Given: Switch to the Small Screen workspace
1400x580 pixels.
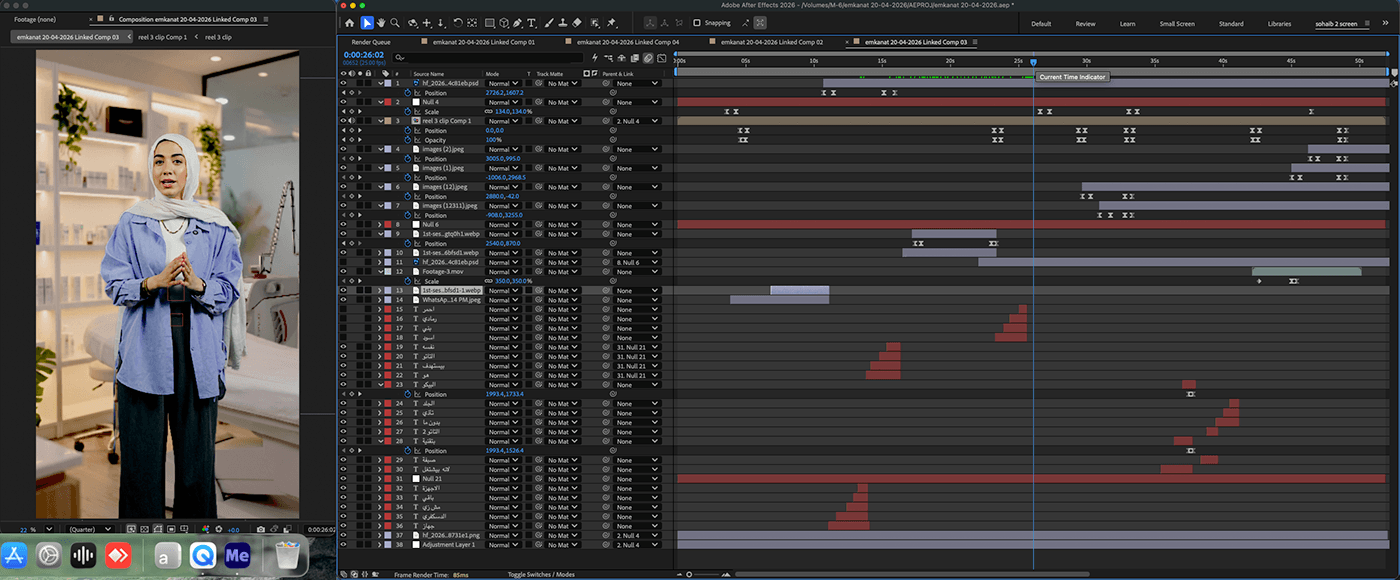Looking at the screenshot, I should pos(1177,23).
